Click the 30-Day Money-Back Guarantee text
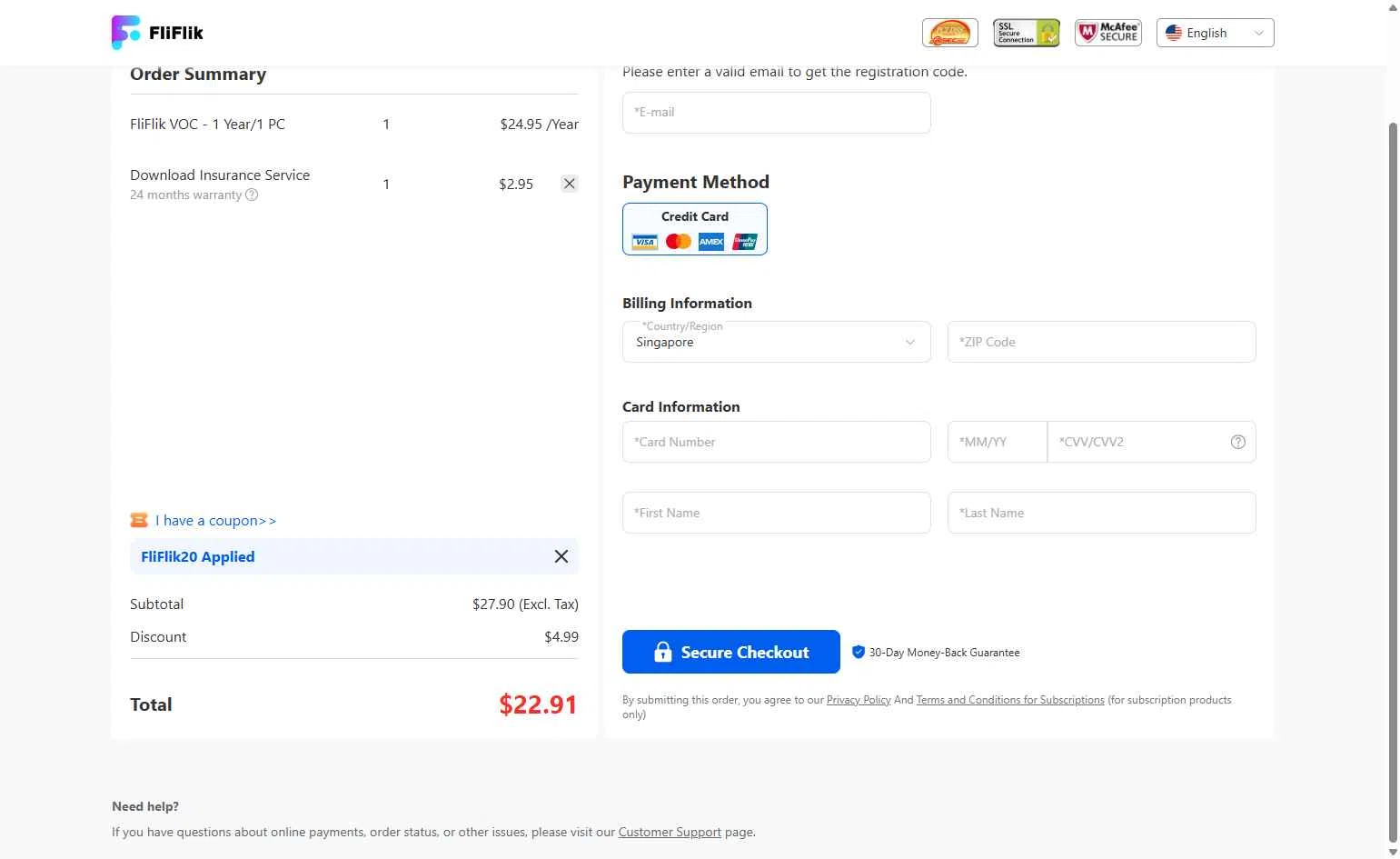The width and height of the screenshot is (1400, 859). (945, 653)
